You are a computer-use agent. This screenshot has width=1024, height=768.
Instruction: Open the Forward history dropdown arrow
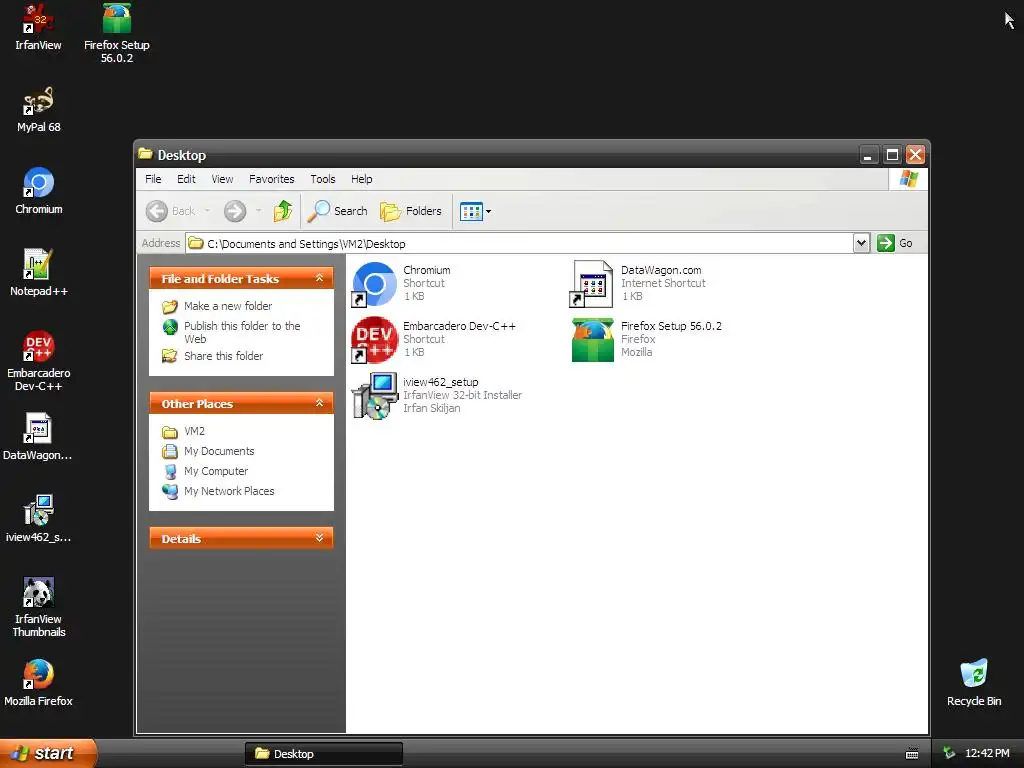259,211
